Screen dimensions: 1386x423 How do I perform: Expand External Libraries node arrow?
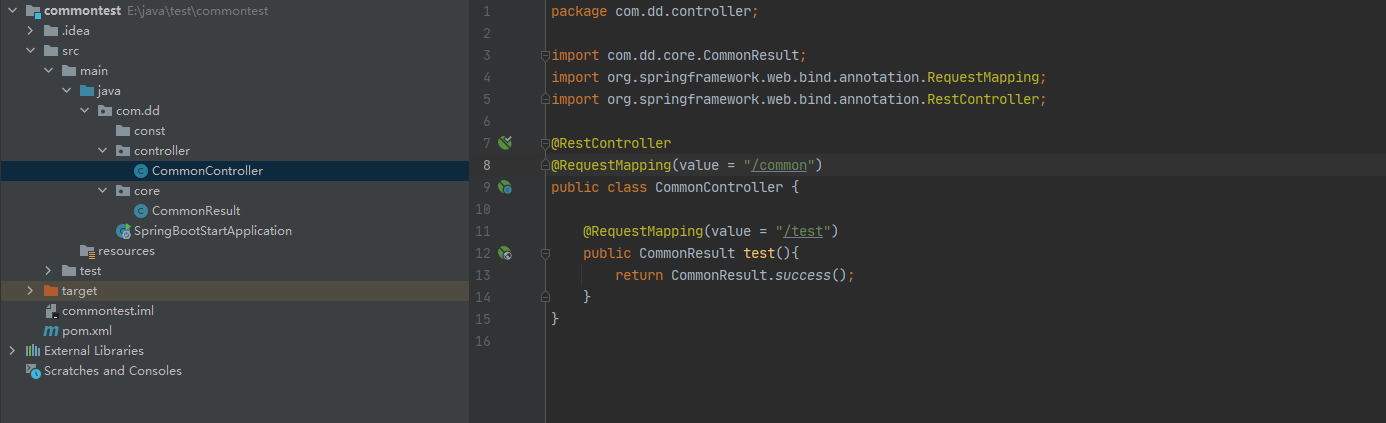pos(12,351)
